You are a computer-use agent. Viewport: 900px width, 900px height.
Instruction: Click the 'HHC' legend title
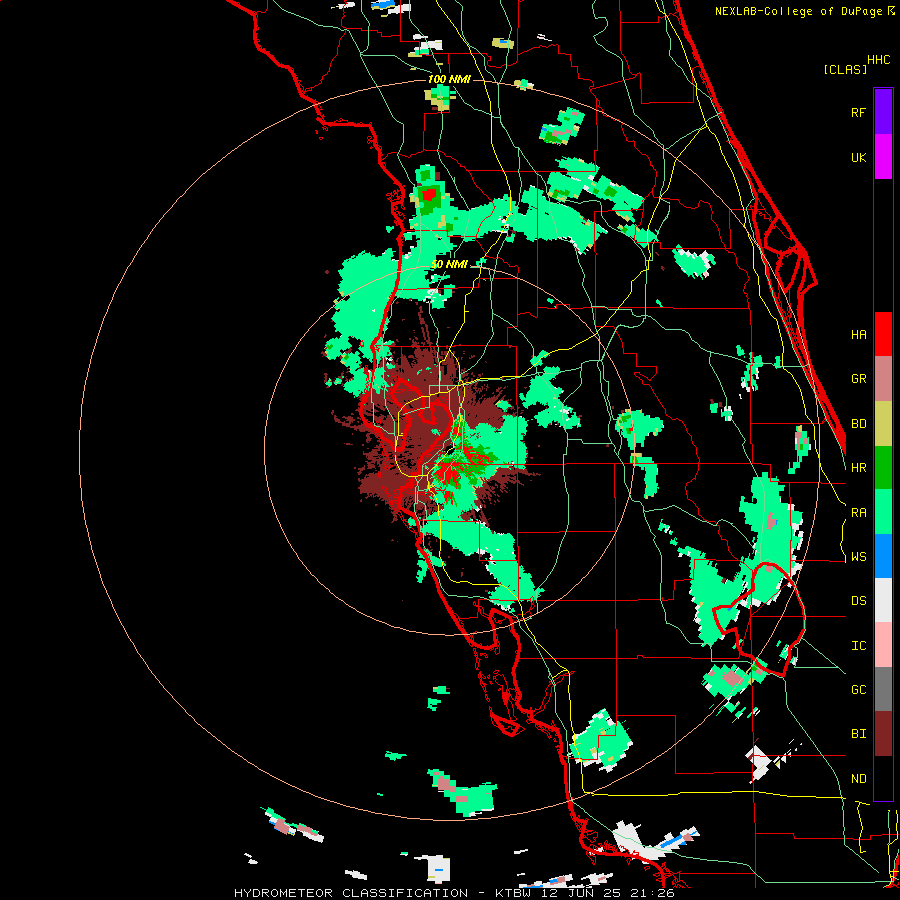tap(879, 60)
